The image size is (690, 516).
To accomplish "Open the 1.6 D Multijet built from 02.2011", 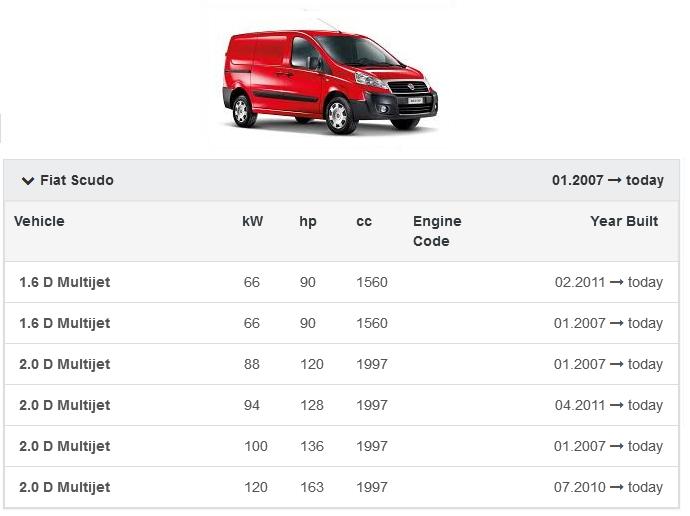I will (65, 283).
